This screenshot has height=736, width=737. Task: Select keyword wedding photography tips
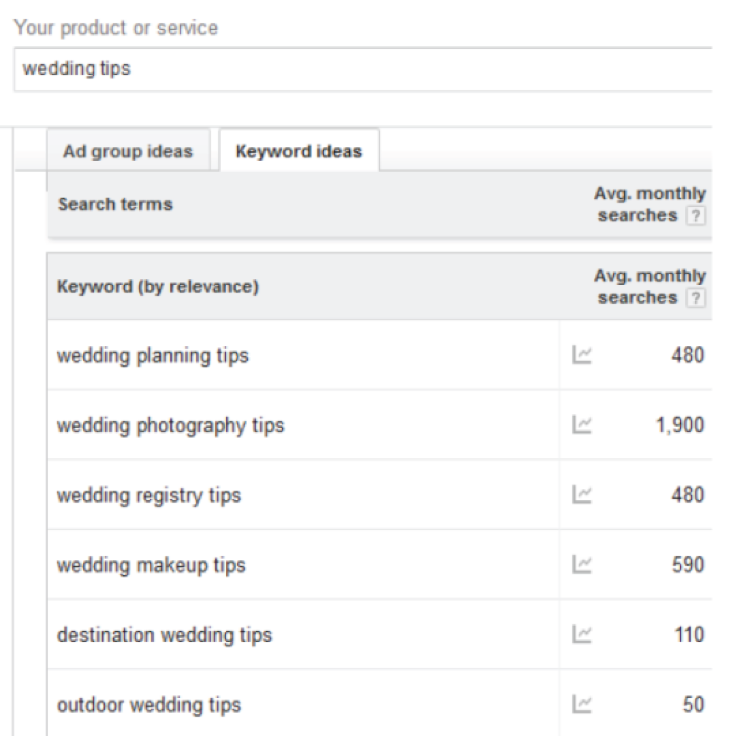(170, 426)
